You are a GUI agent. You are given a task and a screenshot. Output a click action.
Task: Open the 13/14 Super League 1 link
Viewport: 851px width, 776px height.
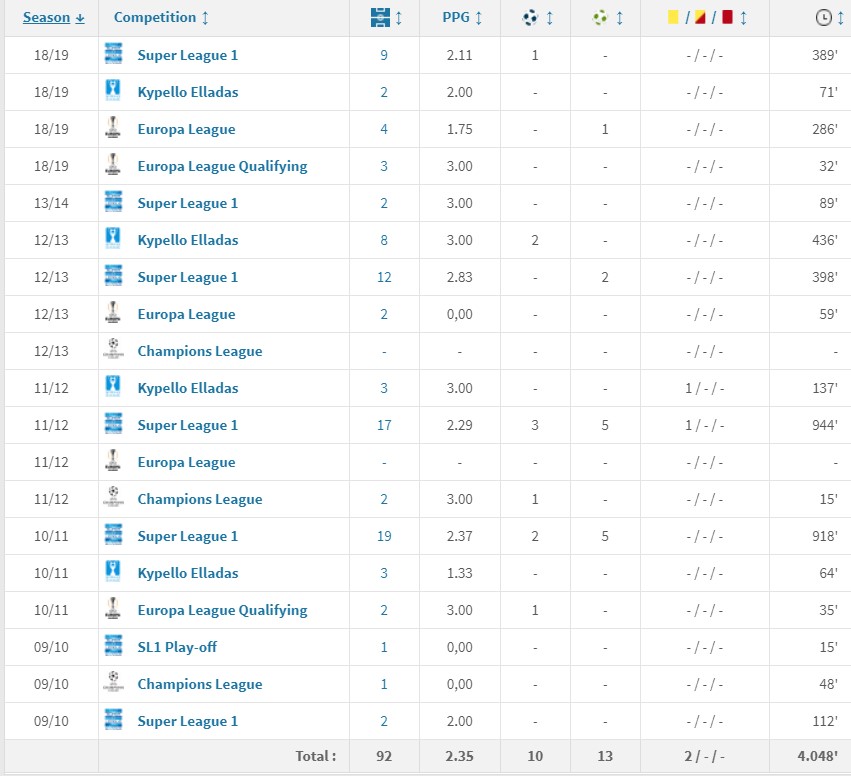tap(188, 203)
